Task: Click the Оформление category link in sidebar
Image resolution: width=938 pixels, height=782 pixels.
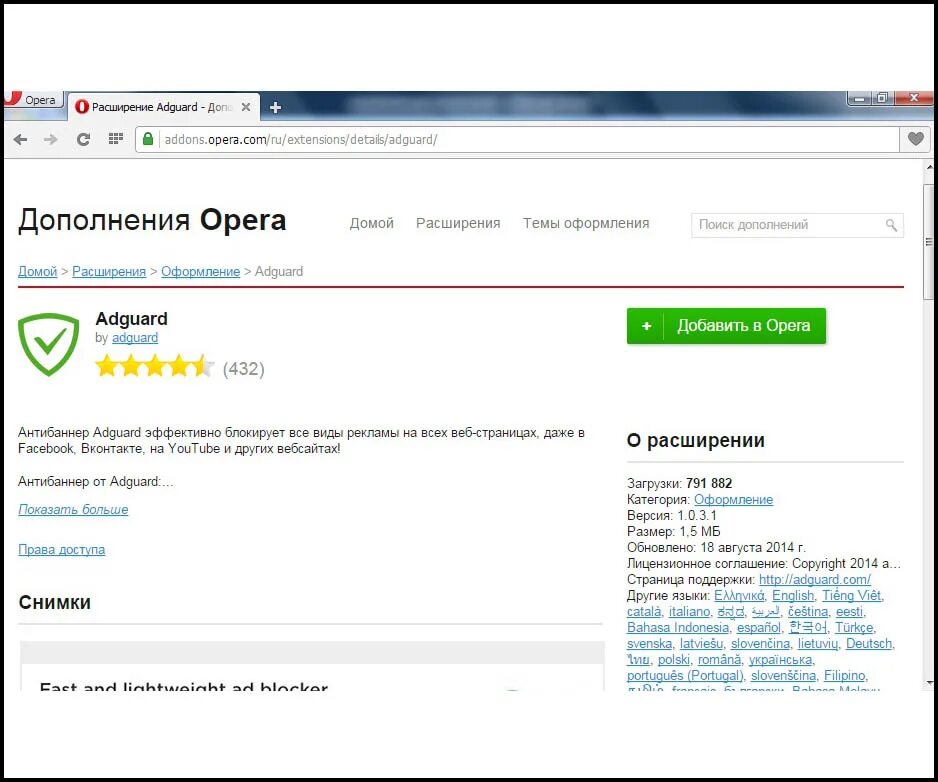Action: point(733,500)
